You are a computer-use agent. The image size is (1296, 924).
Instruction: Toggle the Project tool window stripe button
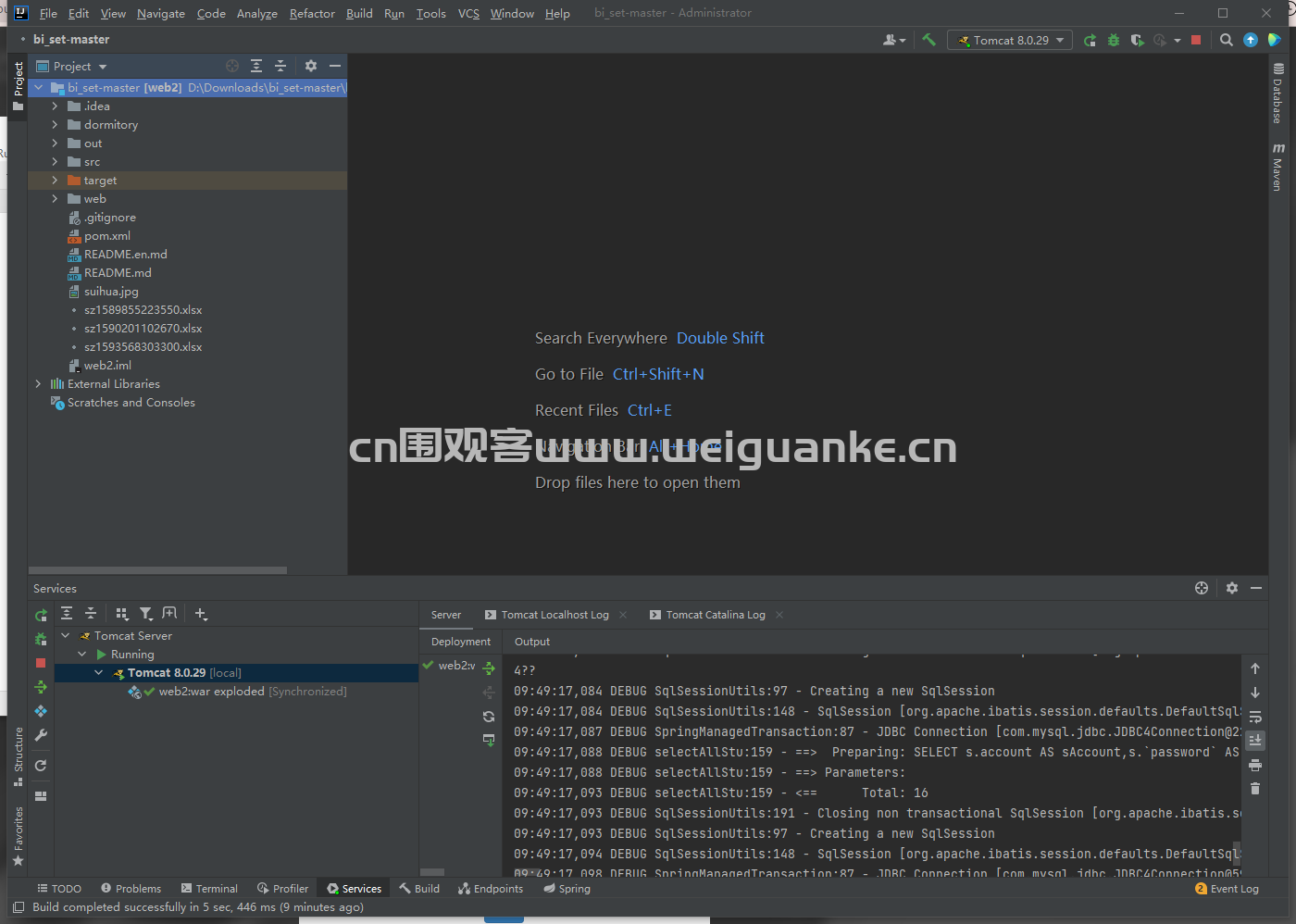coord(18,86)
